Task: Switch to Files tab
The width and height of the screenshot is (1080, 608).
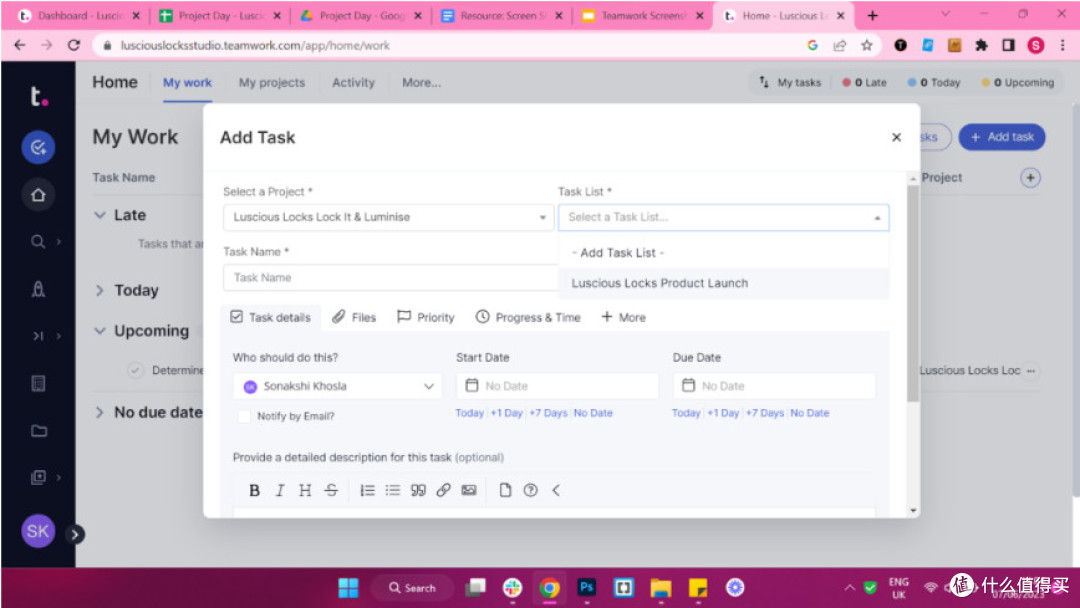Action: tap(354, 317)
